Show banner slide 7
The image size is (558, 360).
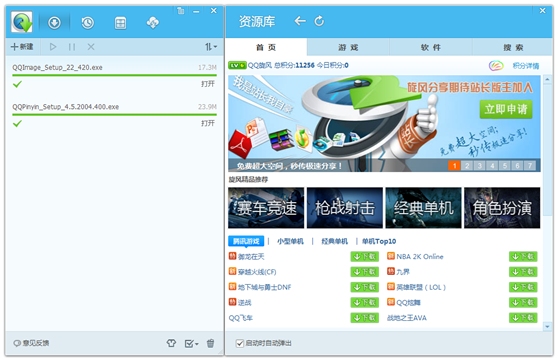[x=530, y=165]
